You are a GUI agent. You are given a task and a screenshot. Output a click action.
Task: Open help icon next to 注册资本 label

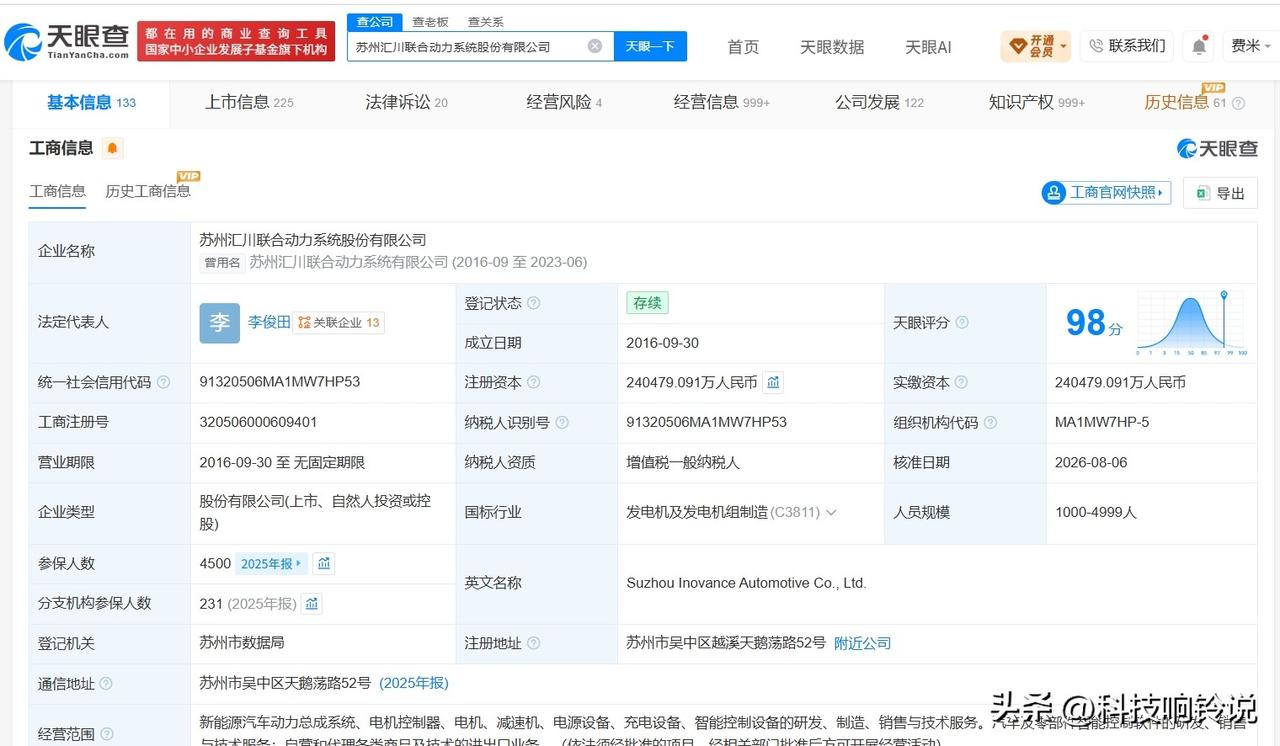click(533, 382)
